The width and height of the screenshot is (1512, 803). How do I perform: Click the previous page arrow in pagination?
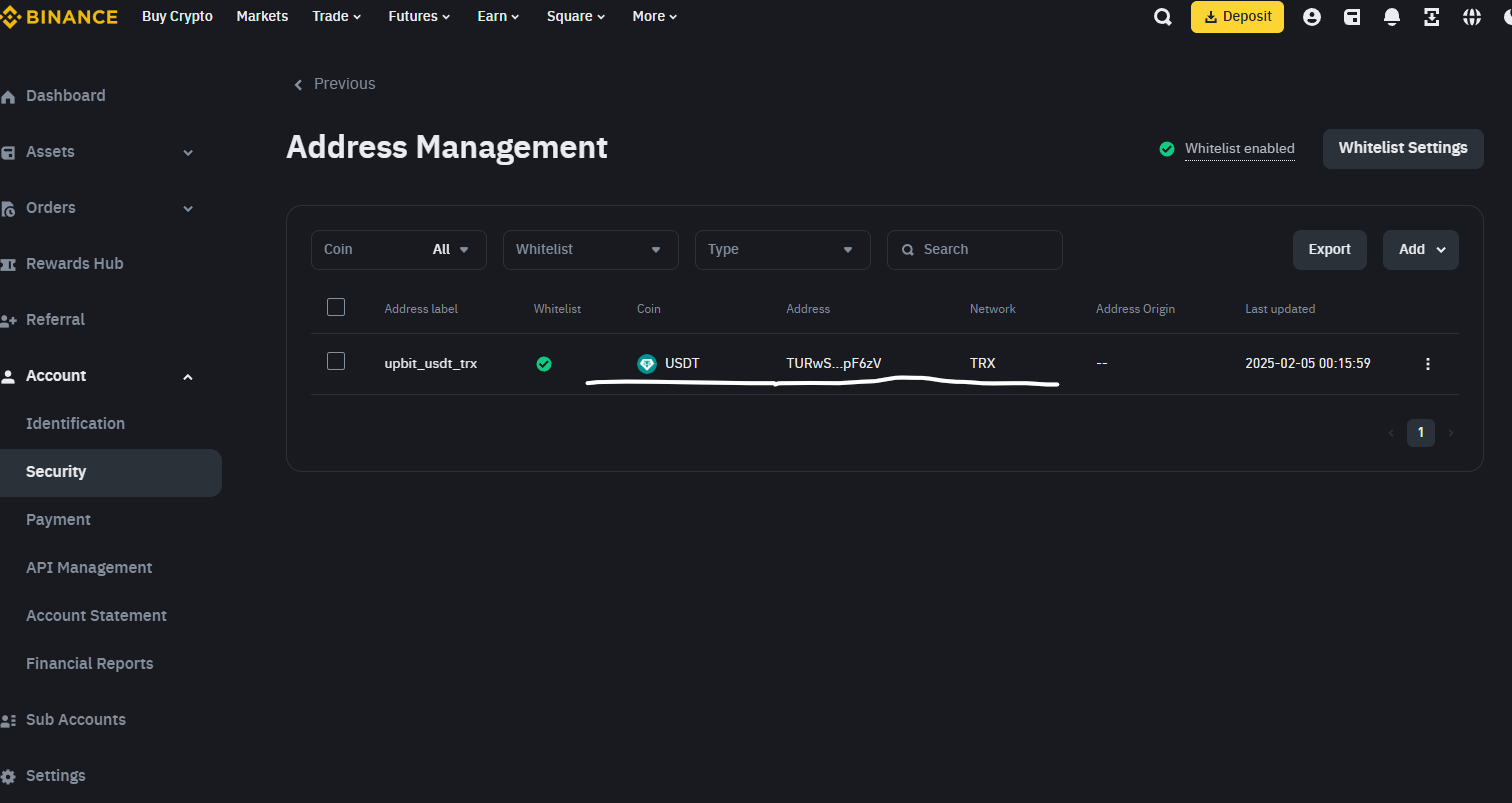pos(1391,433)
